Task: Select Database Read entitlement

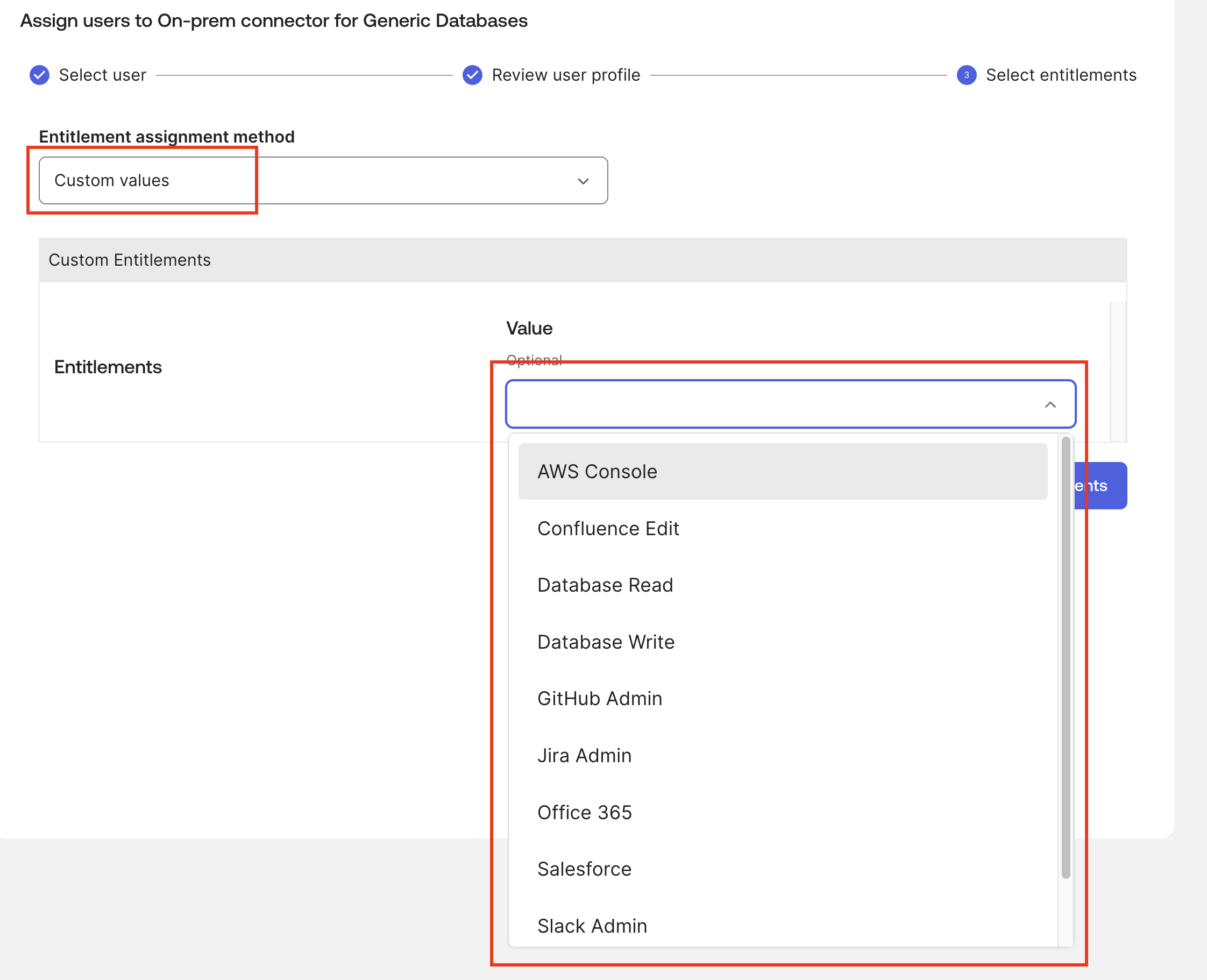Action: click(x=605, y=585)
